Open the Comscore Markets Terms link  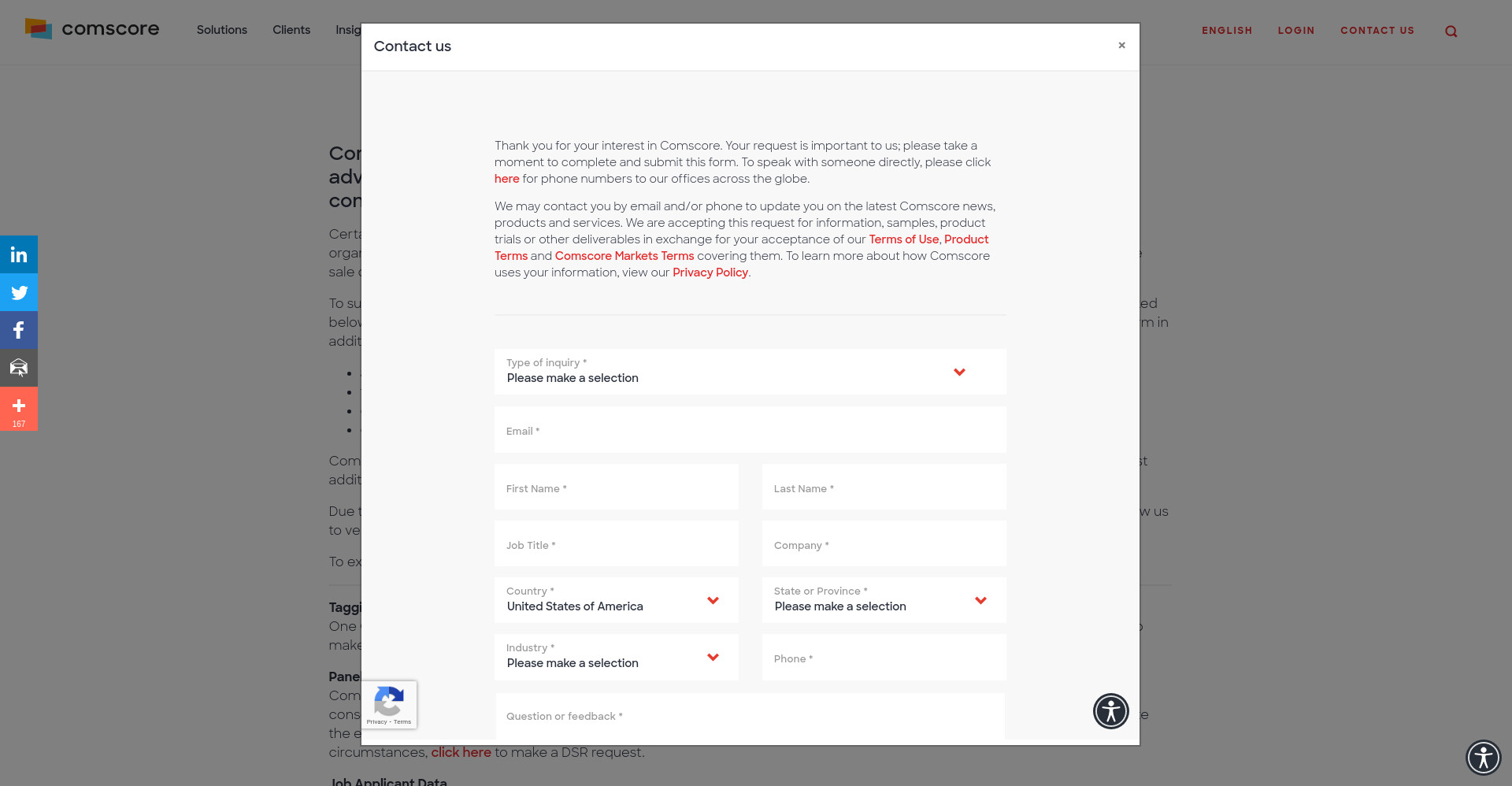tap(624, 256)
